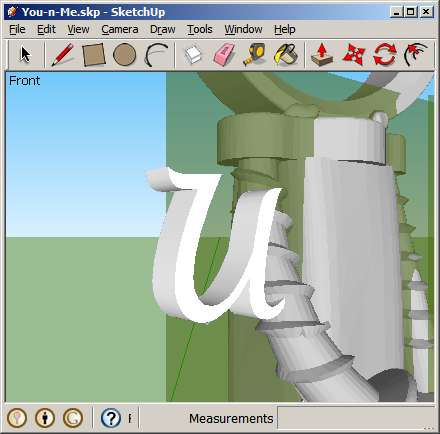The height and width of the screenshot is (434, 440).
Task: Click the Front view label text
Action: pyautogui.click(x=24, y=81)
